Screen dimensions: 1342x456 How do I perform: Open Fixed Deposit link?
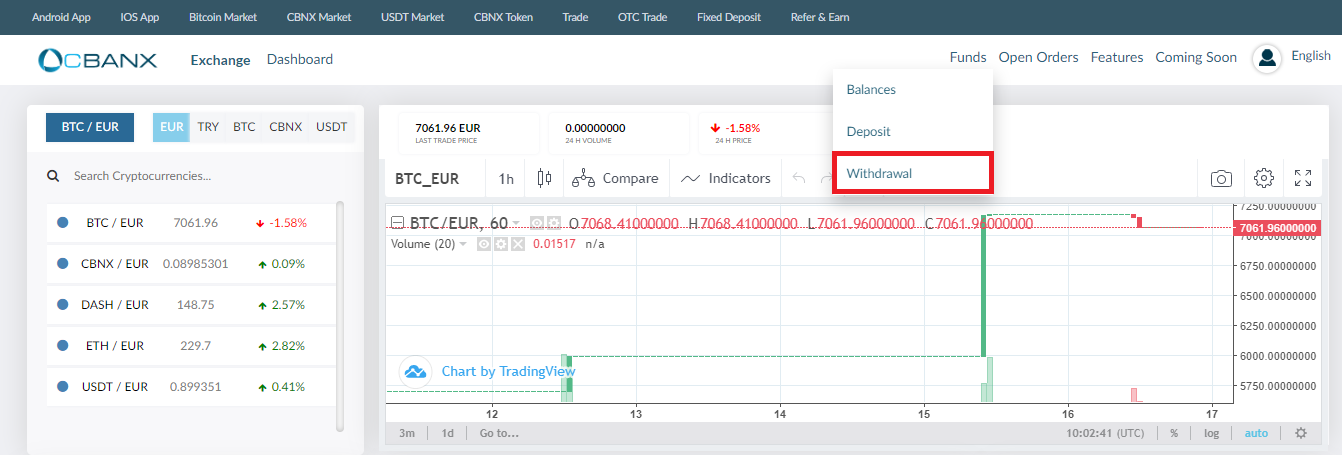coord(728,17)
